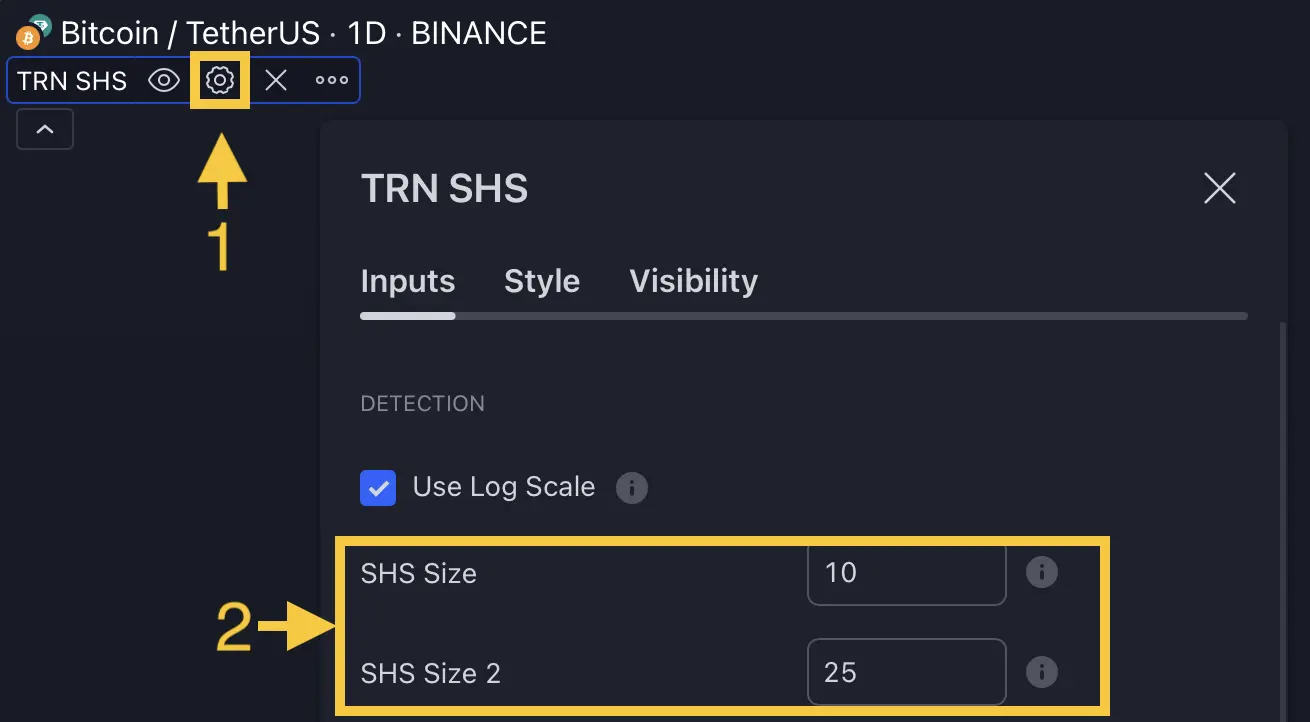Uncheck the Use Log Scale checkbox
Image resolution: width=1310 pixels, height=722 pixels.
pos(378,488)
